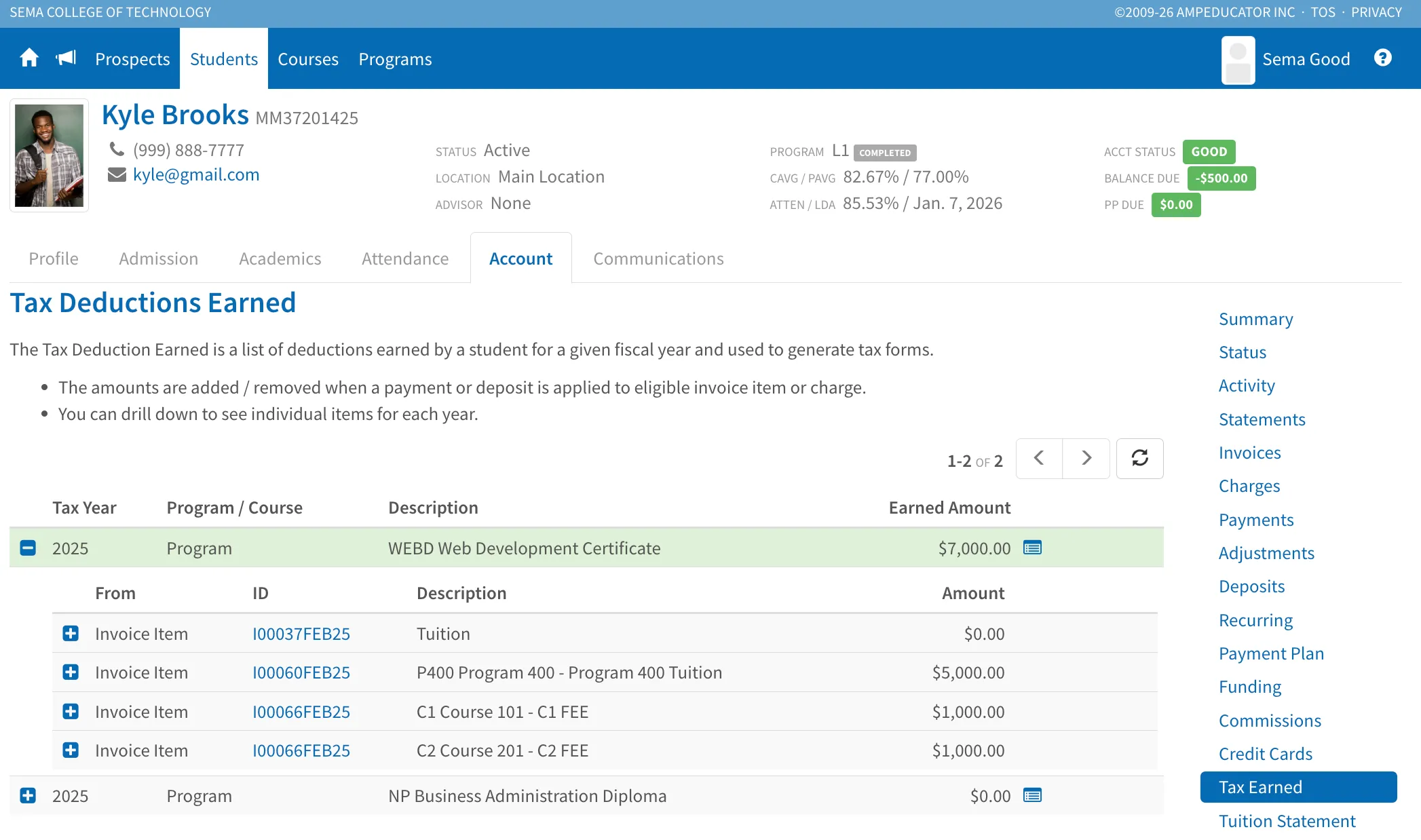Expand the C1 Course 101 fee row
The width and height of the screenshot is (1421, 840).
click(x=71, y=711)
